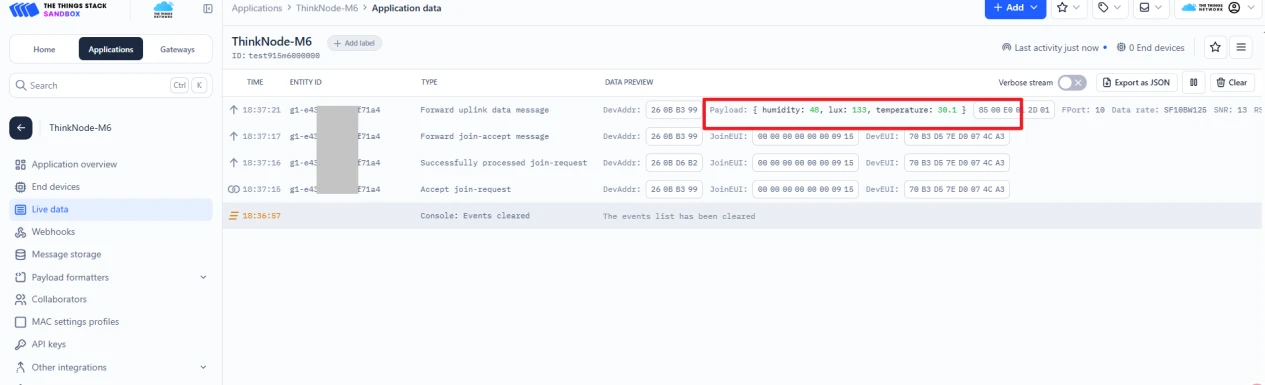Click 0 End devices indicator
The image size is (1265, 385).
pyautogui.click(x=1150, y=47)
